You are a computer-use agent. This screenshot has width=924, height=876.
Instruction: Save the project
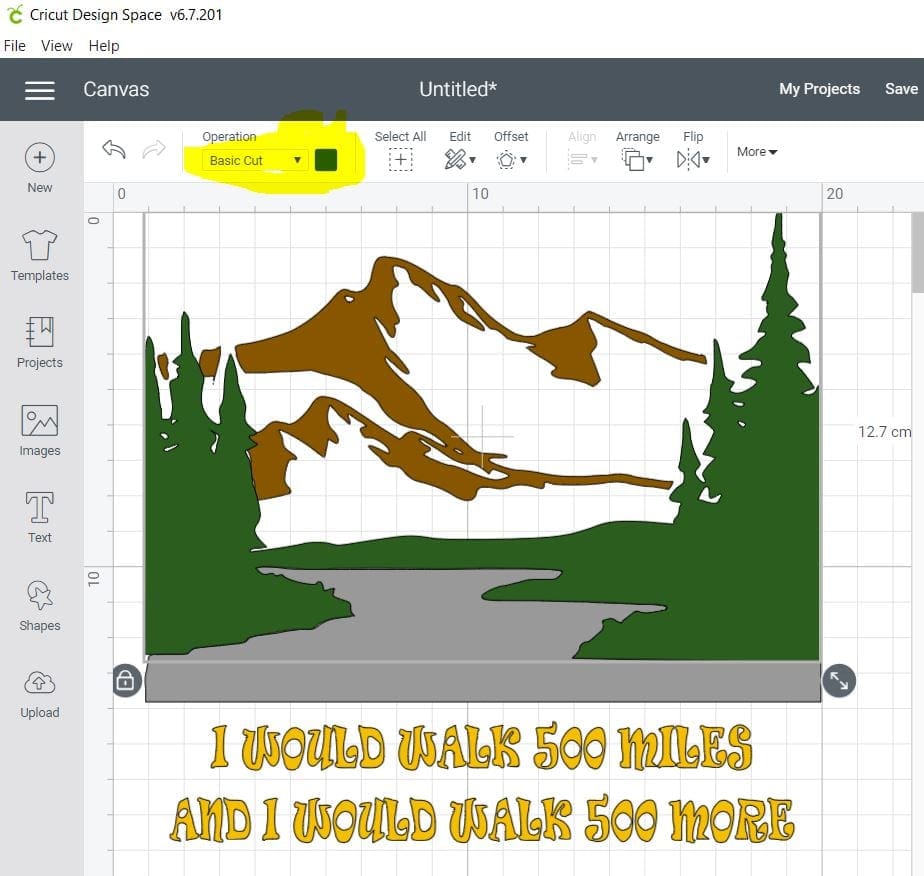[x=901, y=89]
